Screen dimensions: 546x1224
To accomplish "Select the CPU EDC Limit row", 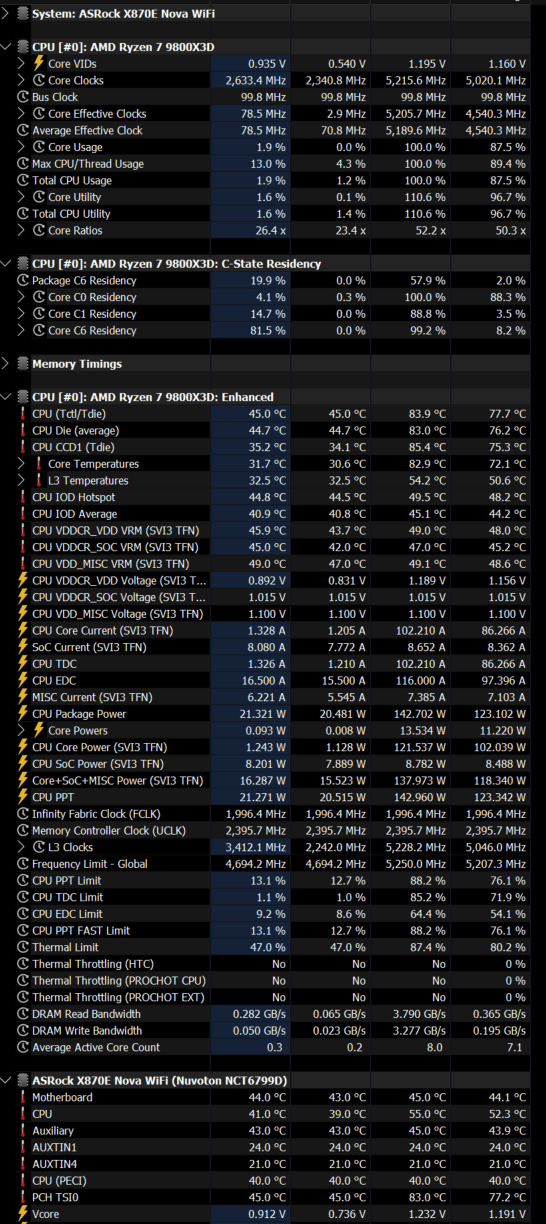I will pos(273,913).
